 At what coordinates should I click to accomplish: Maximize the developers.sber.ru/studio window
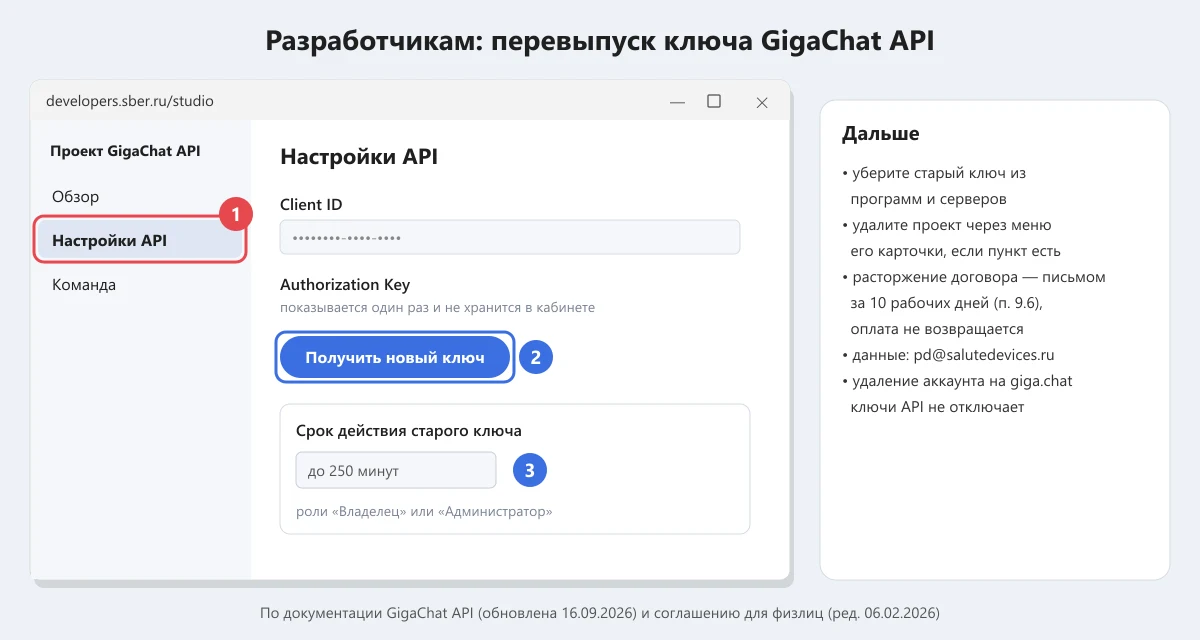click(714, 101)
